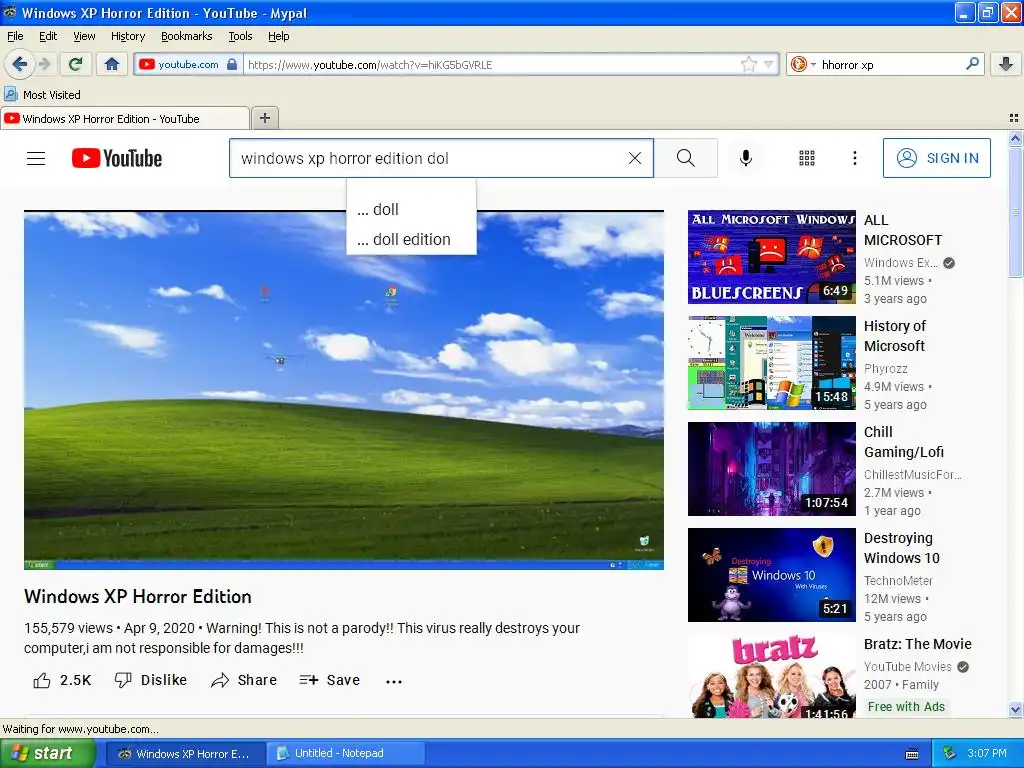This screenshot has height=768, width=1024.
Task: Open the Most Visited bookmarks folder
Action: [42, 95]
